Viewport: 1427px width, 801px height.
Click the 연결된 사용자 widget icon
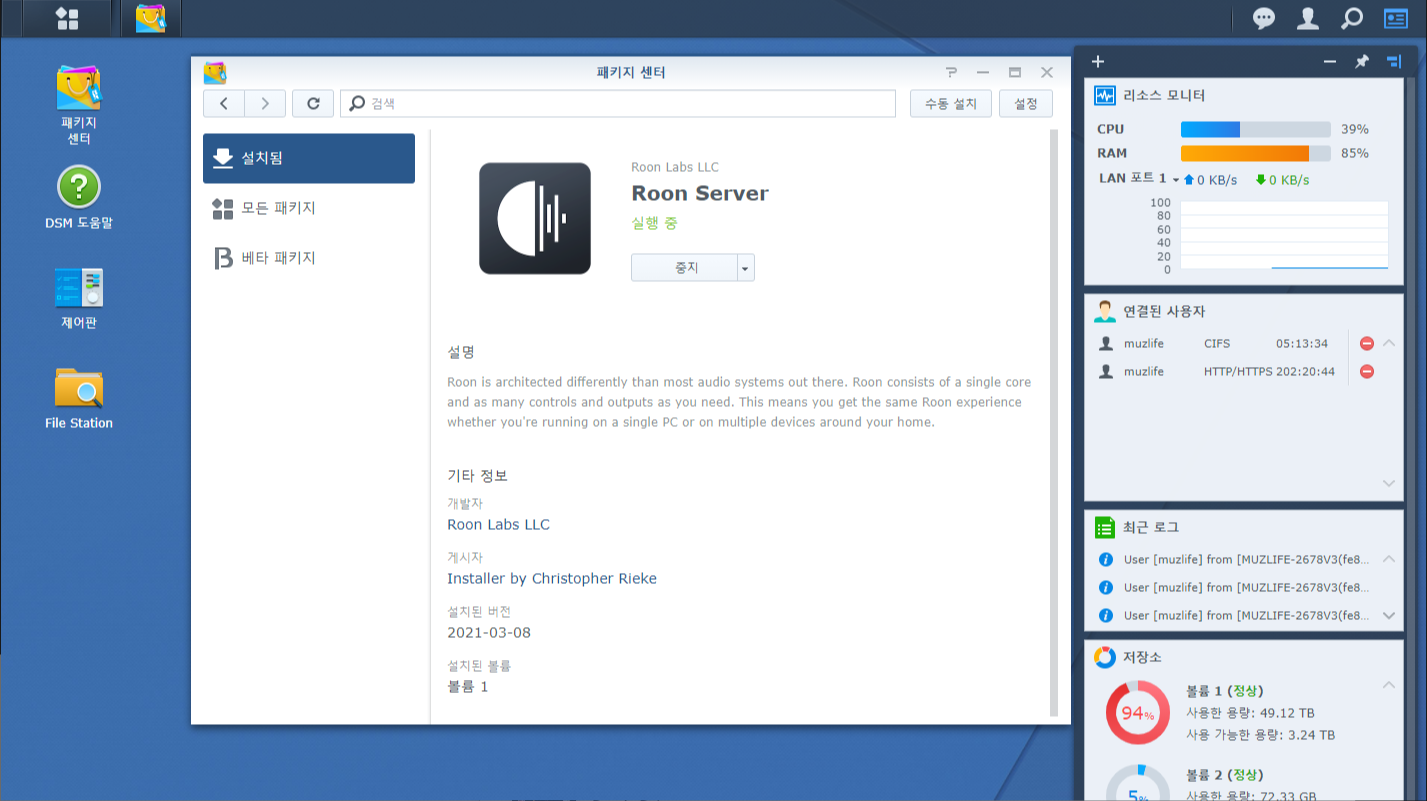1104,311
